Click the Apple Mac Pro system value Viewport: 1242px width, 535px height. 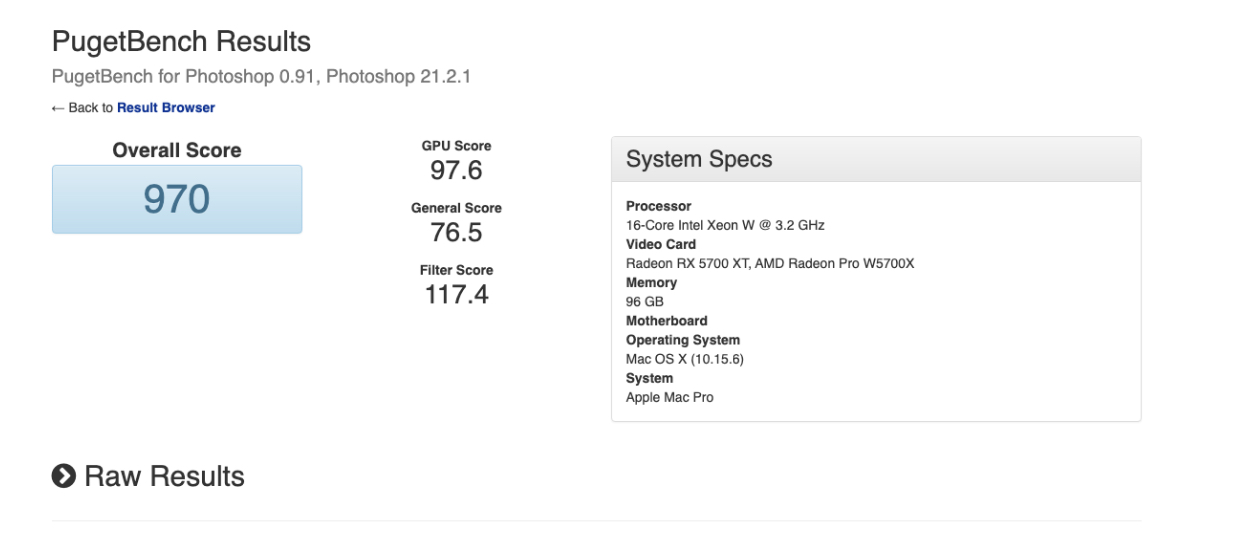point(670,397)
